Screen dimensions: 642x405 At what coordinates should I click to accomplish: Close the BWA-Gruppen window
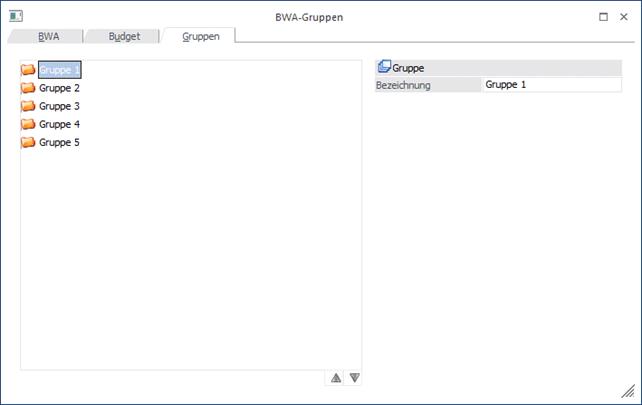(624, 17)
